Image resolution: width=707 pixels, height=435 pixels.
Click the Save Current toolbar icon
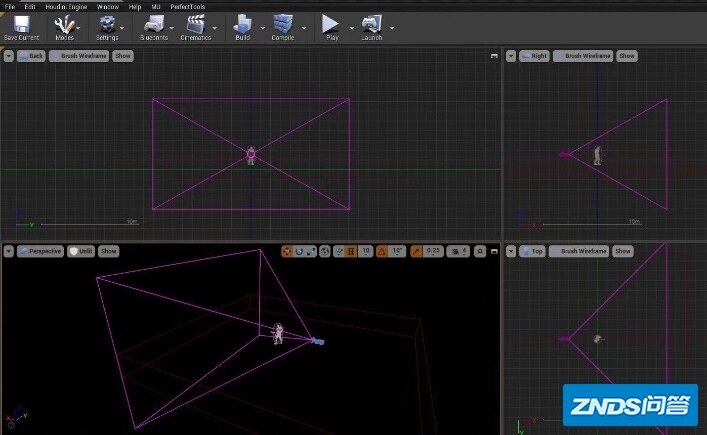21,24
